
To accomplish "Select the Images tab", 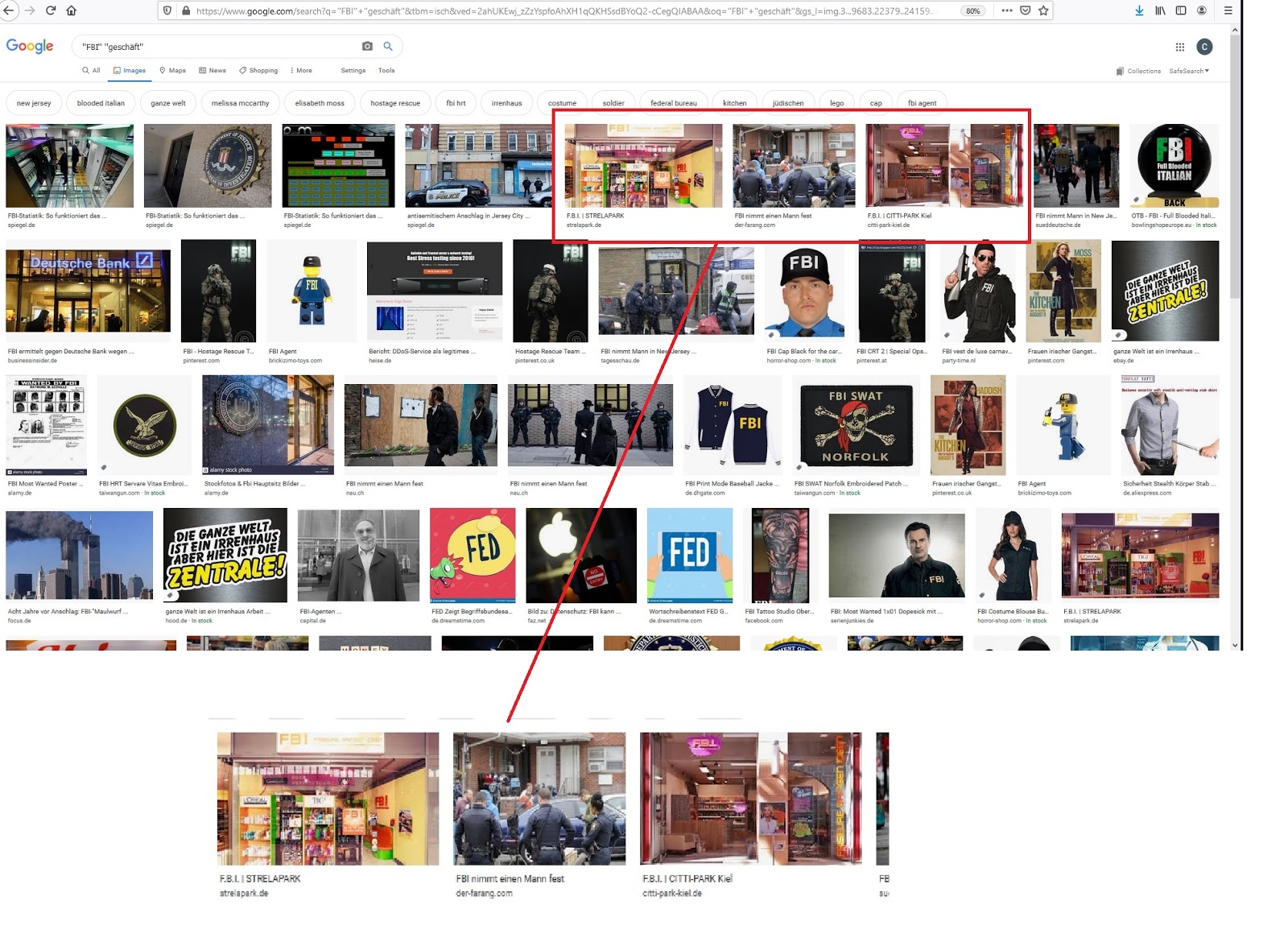I will (x=130, y=70).
